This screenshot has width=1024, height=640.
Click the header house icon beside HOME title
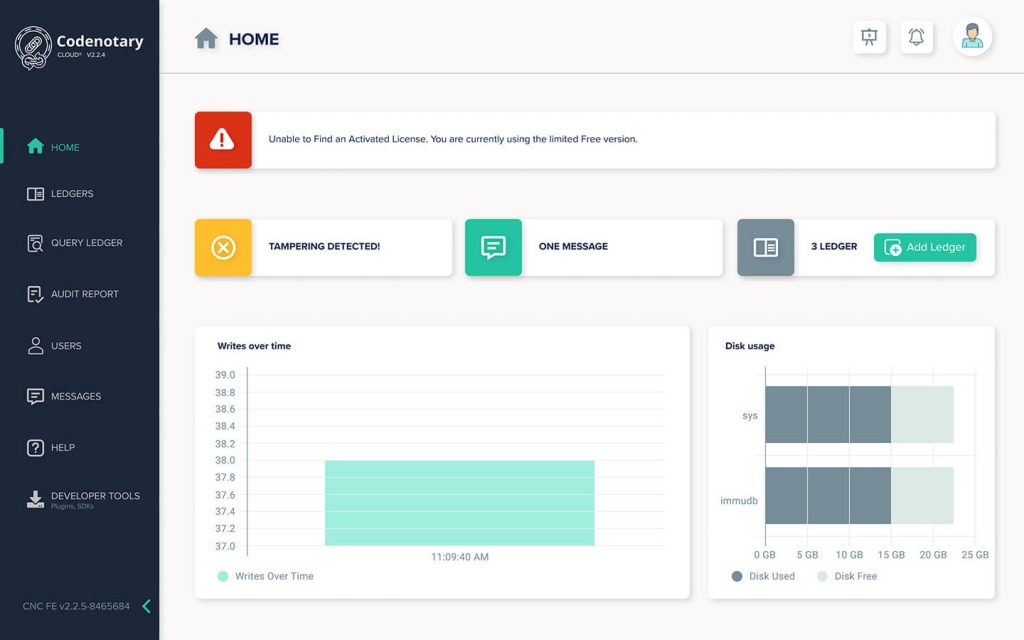coord(206,39)
